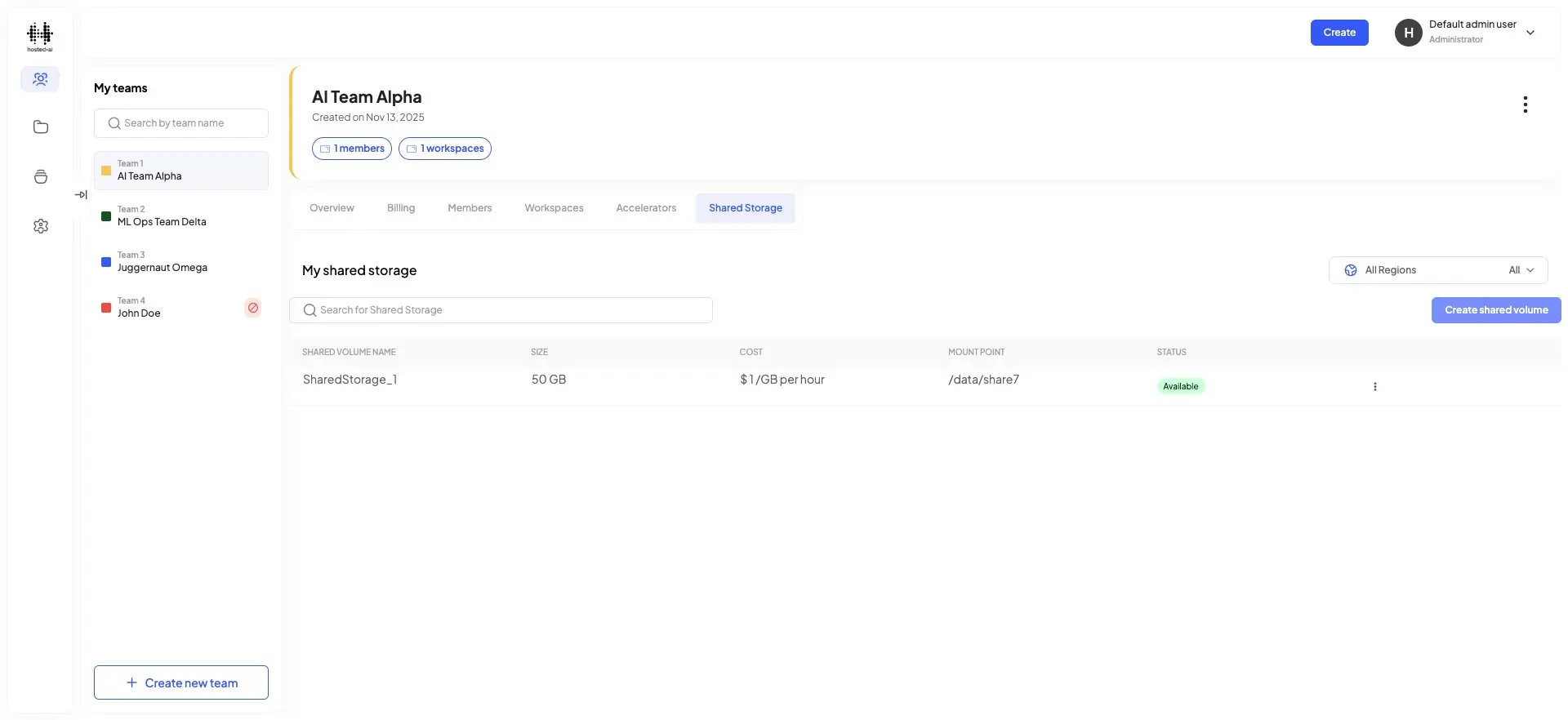Image resolution: width=1568 pixels, height=720 pixels.
Task: Select the Shared Storage tab
Action: pyautogui.click(x=746, y=208)
